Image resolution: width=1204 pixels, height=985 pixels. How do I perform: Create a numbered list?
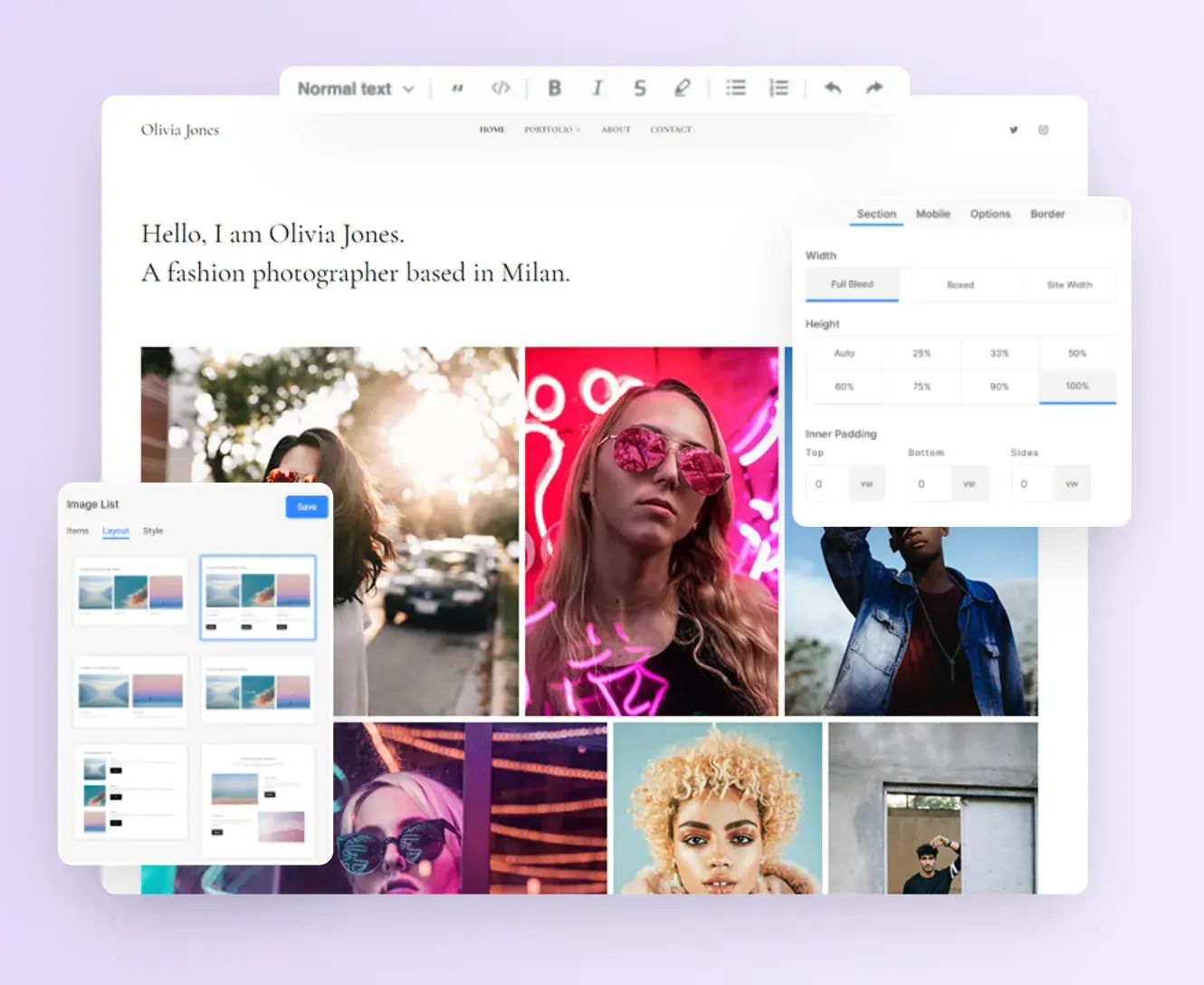778,87
